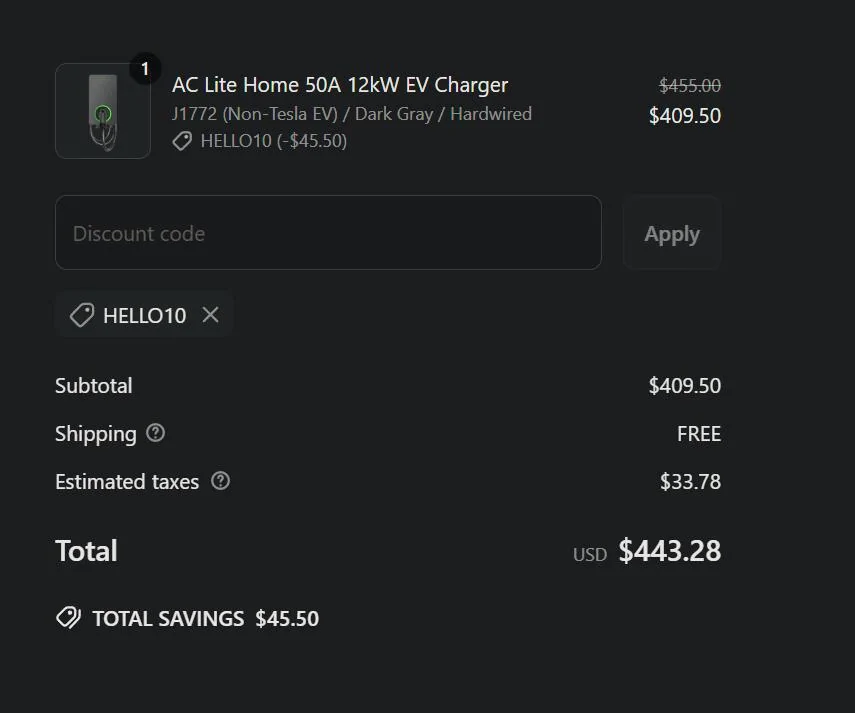The height and width of the screenshot is (713, 855).
Task: Click the Estimated taxes help icon
Action: [x=221, y=481]
